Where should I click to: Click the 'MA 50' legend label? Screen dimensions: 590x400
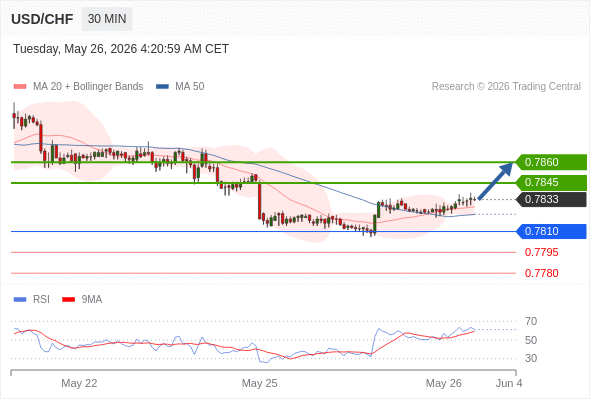point(190,87)
